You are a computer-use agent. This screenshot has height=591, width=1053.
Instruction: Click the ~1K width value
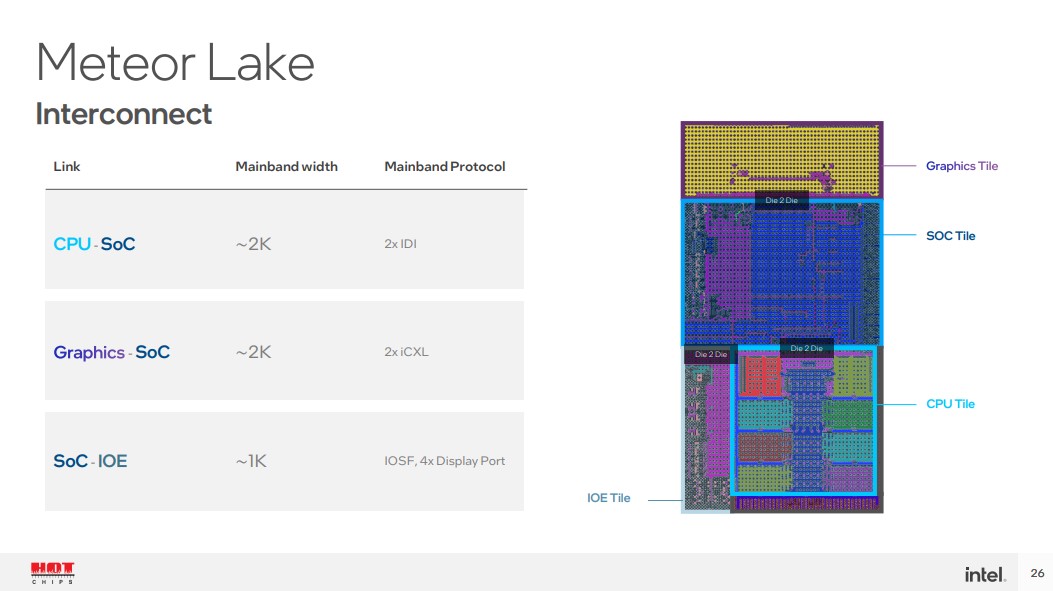point(251,461)
